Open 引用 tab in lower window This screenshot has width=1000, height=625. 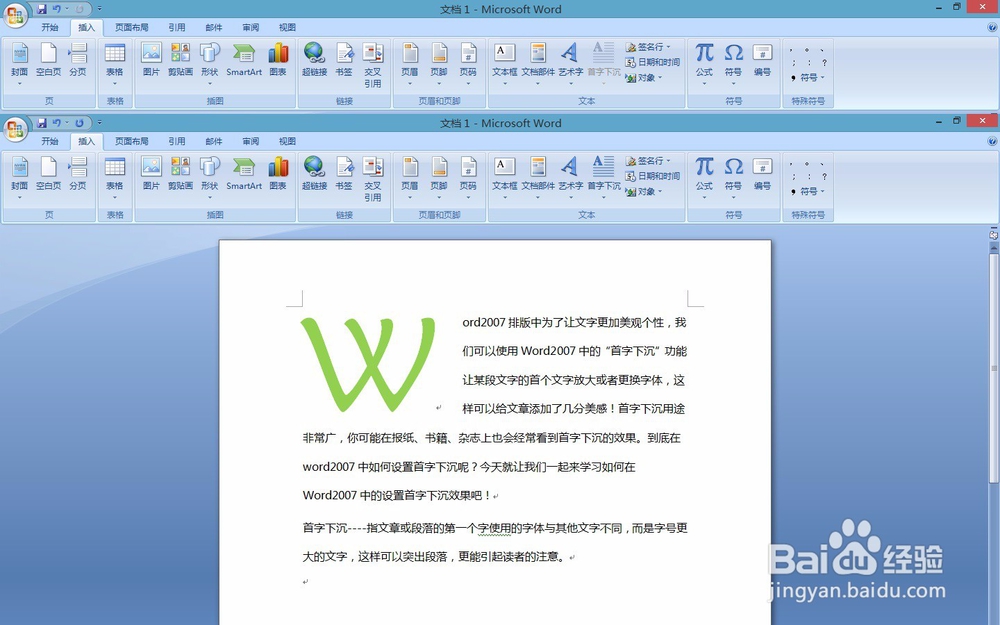click(x=177, y=141)
